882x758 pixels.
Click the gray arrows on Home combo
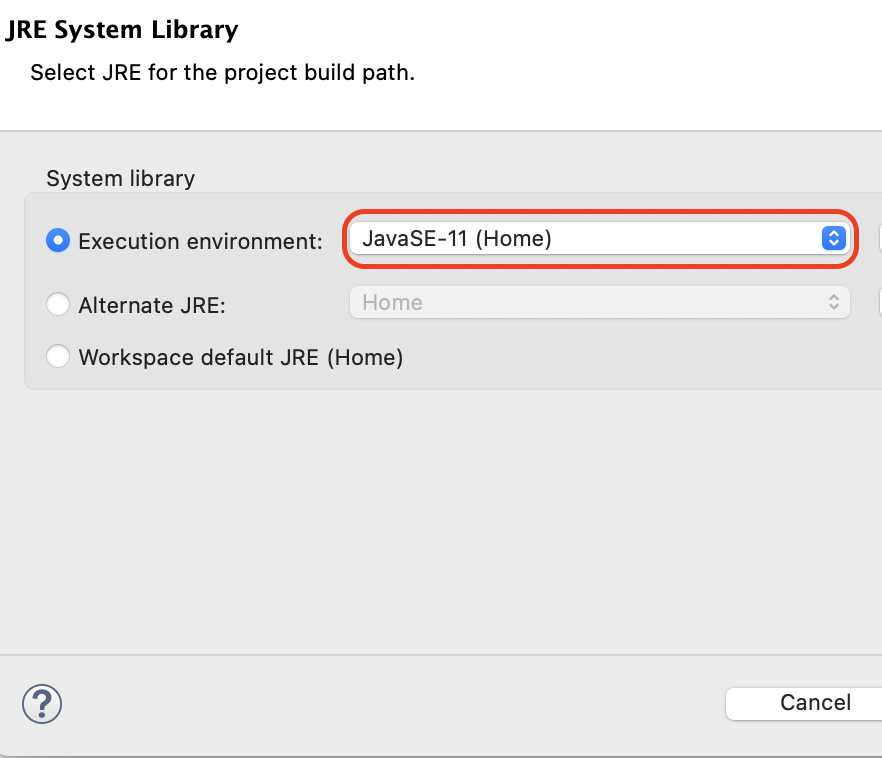pyautogui.click(x=834, y=303)
